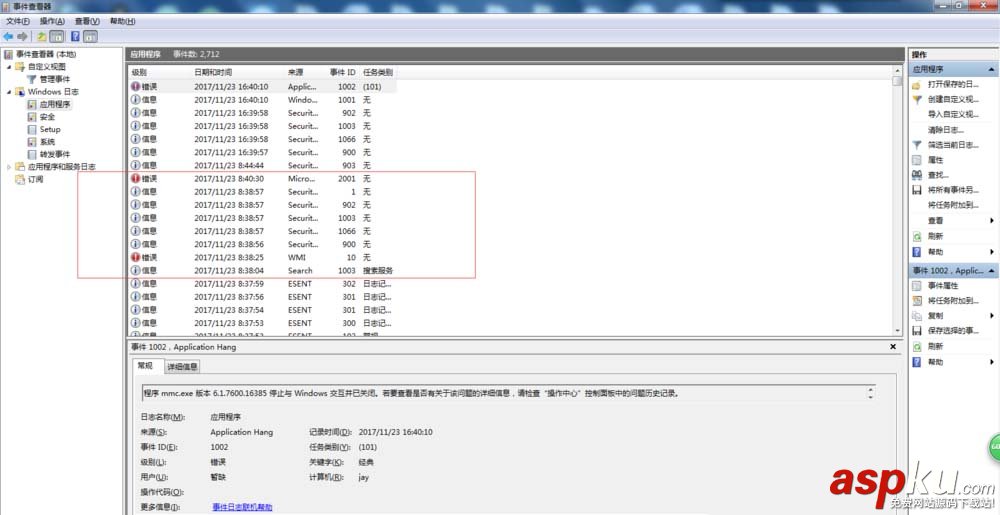Screen dimensions: 1000x515
Task: Click 刷新 under the 应用程序 actions
Action: click(935, 236)
